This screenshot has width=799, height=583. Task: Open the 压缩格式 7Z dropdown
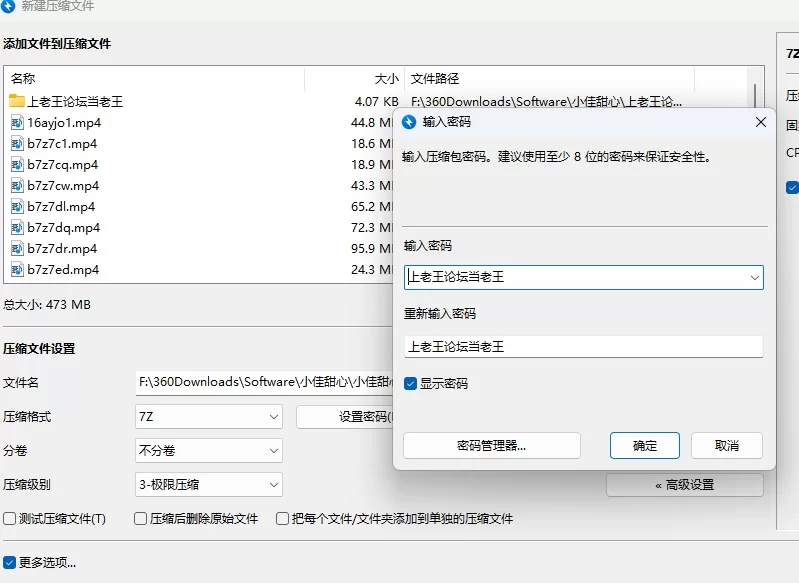(x=209, y=417)
